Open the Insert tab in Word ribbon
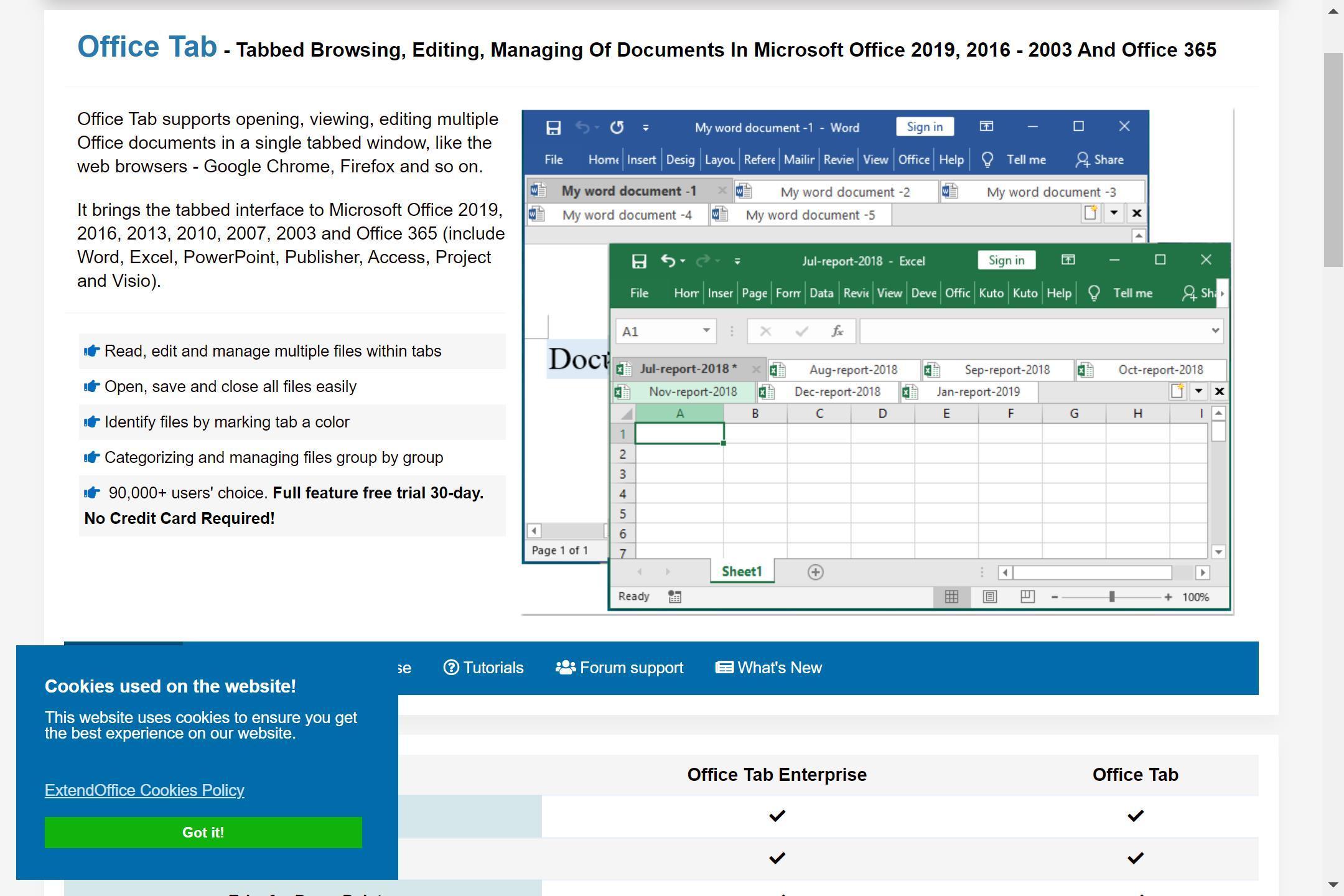The image size is (1344, 896). pyautogui.click(x=641, y=160)
